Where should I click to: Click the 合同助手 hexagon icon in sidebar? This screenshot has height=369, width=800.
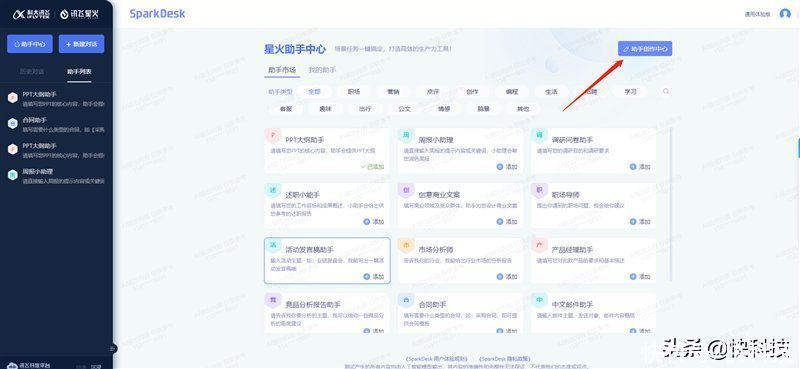(13, 123)
